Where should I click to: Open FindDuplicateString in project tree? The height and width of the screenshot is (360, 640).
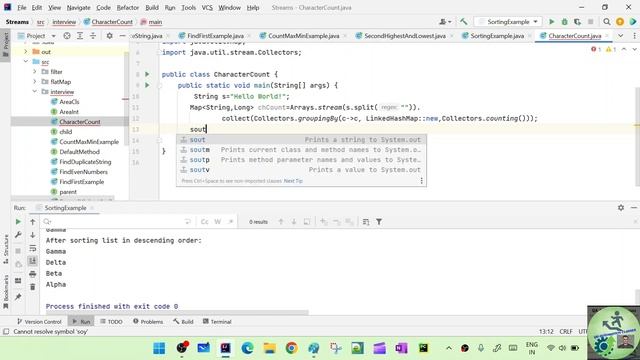[x=85, y=162]
